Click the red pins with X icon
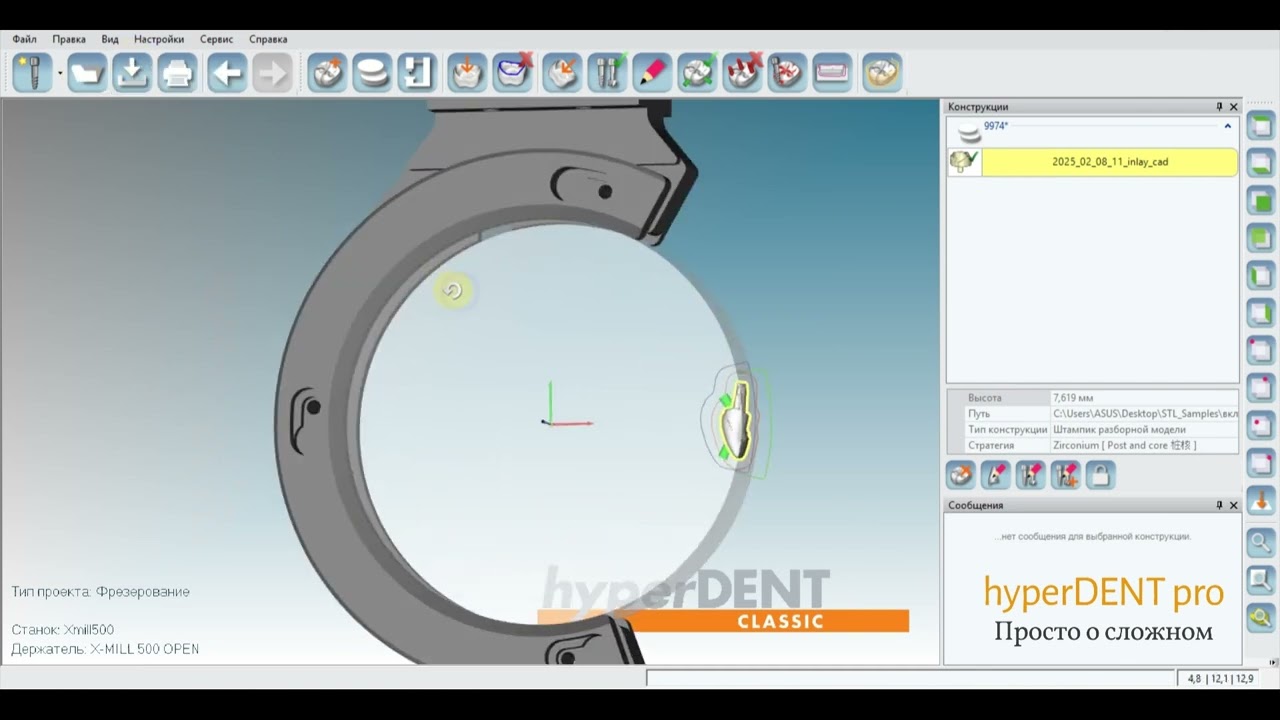The width and height of the screenshot is (1280, 720). (x=743, y=73)
